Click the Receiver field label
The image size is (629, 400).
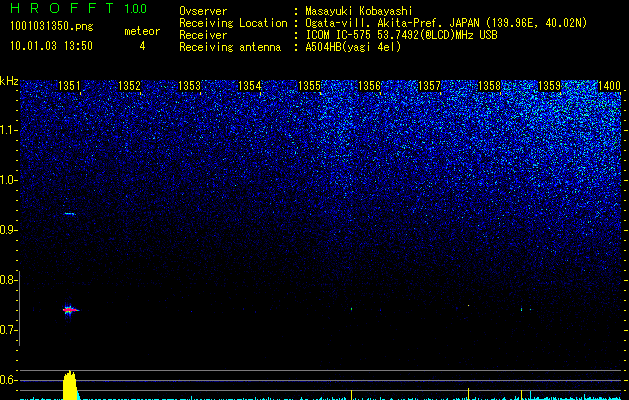(203, 35)
